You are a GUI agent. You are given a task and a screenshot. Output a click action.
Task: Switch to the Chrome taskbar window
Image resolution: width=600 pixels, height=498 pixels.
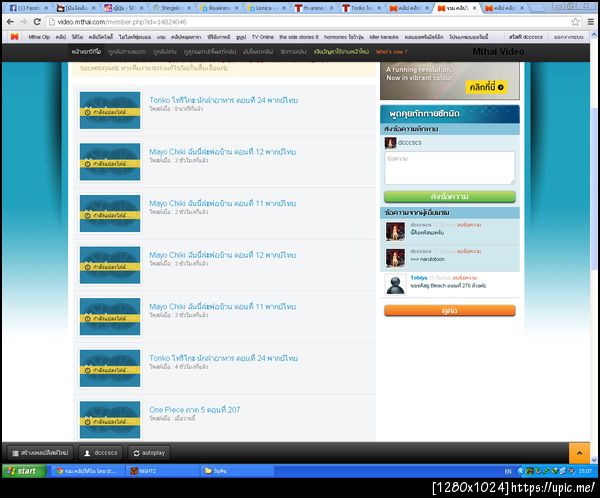point(88,471)
